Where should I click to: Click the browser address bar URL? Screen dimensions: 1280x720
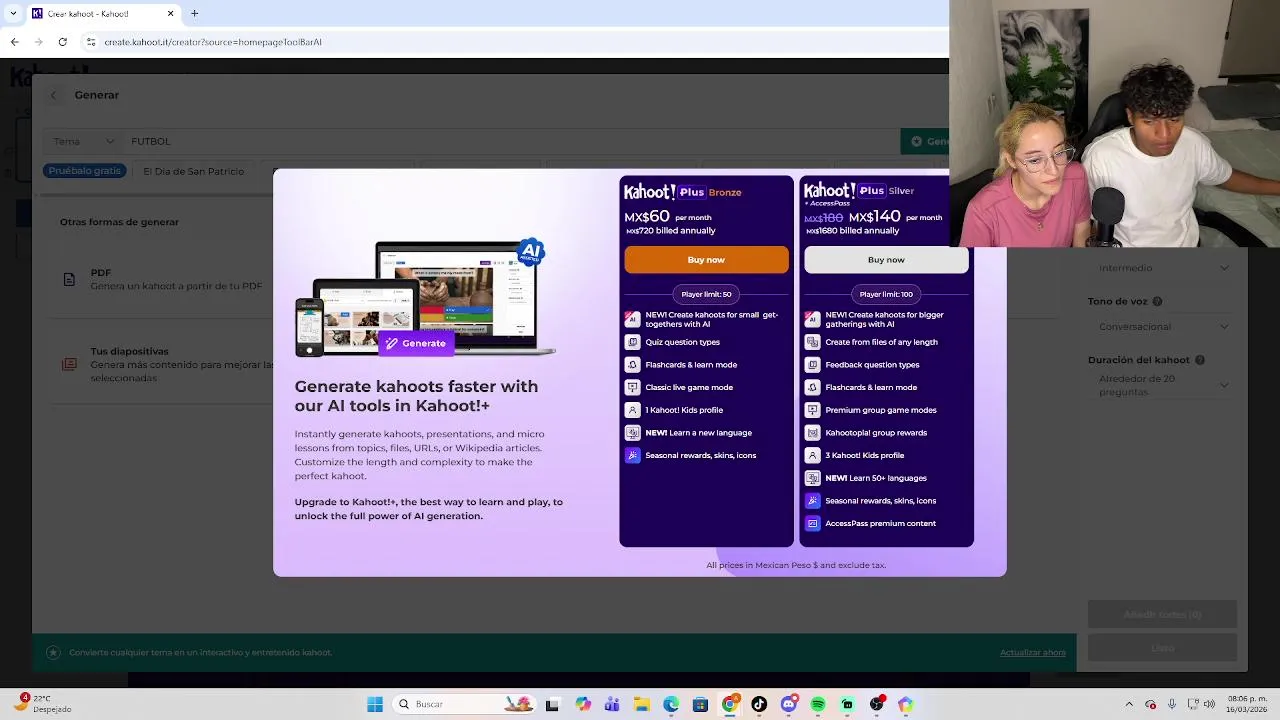tap(213, 42)
